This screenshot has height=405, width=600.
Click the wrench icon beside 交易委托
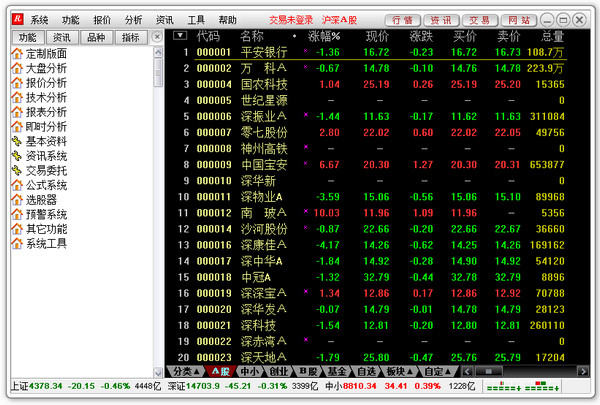point(17,170)
